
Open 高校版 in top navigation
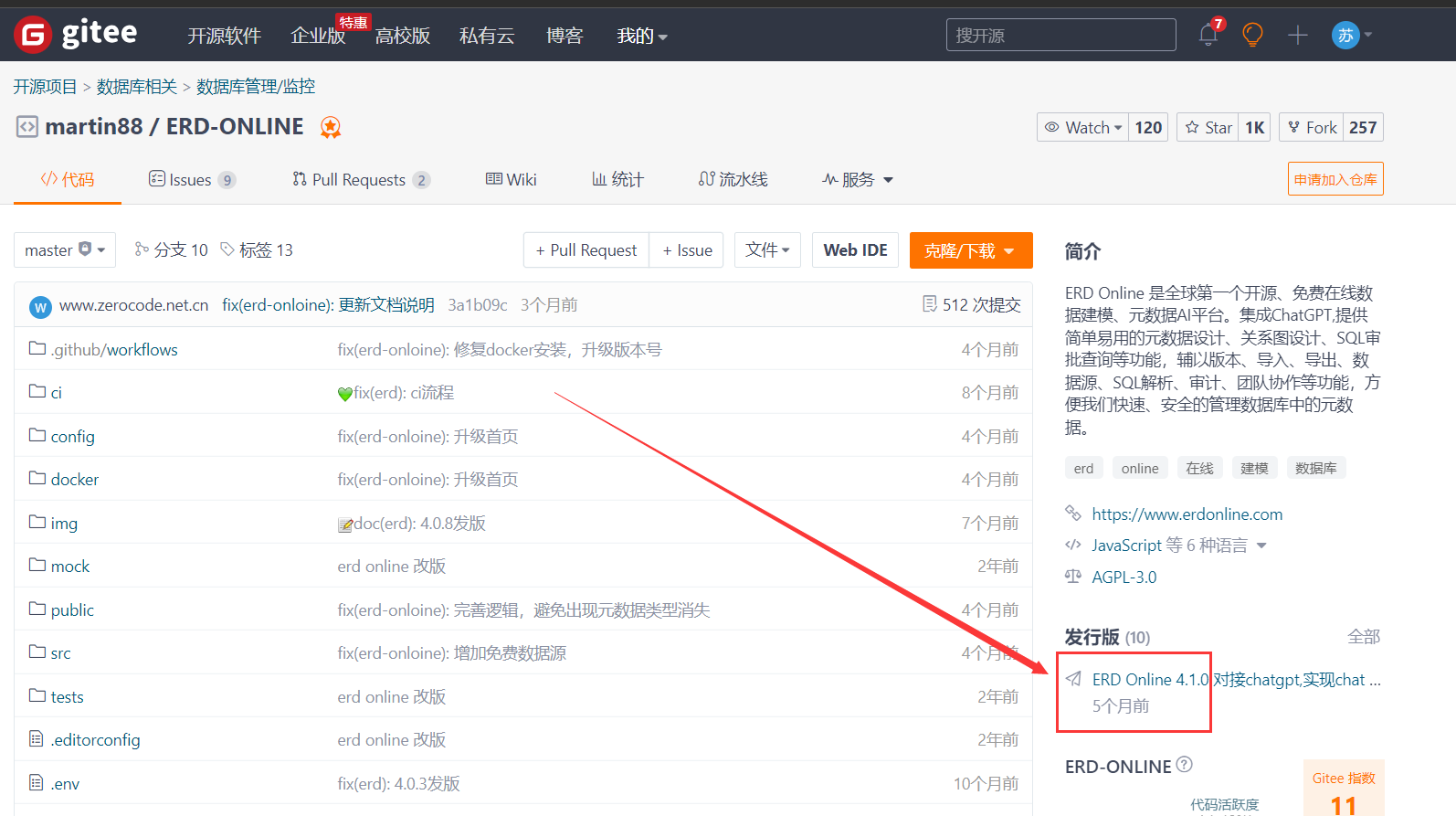(403, 36)
